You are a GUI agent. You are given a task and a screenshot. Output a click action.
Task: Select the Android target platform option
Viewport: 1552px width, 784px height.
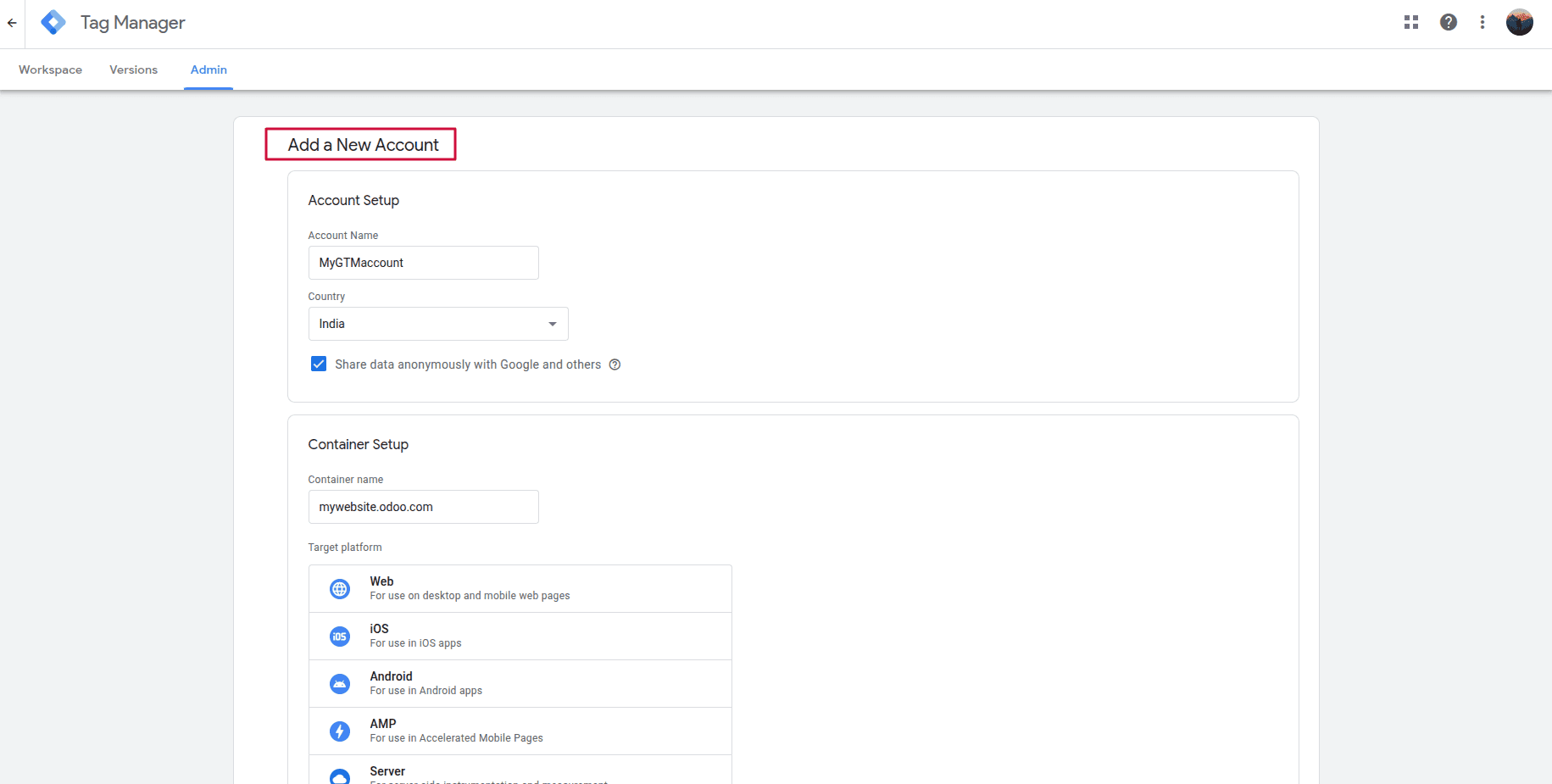(x=520, y=684)
